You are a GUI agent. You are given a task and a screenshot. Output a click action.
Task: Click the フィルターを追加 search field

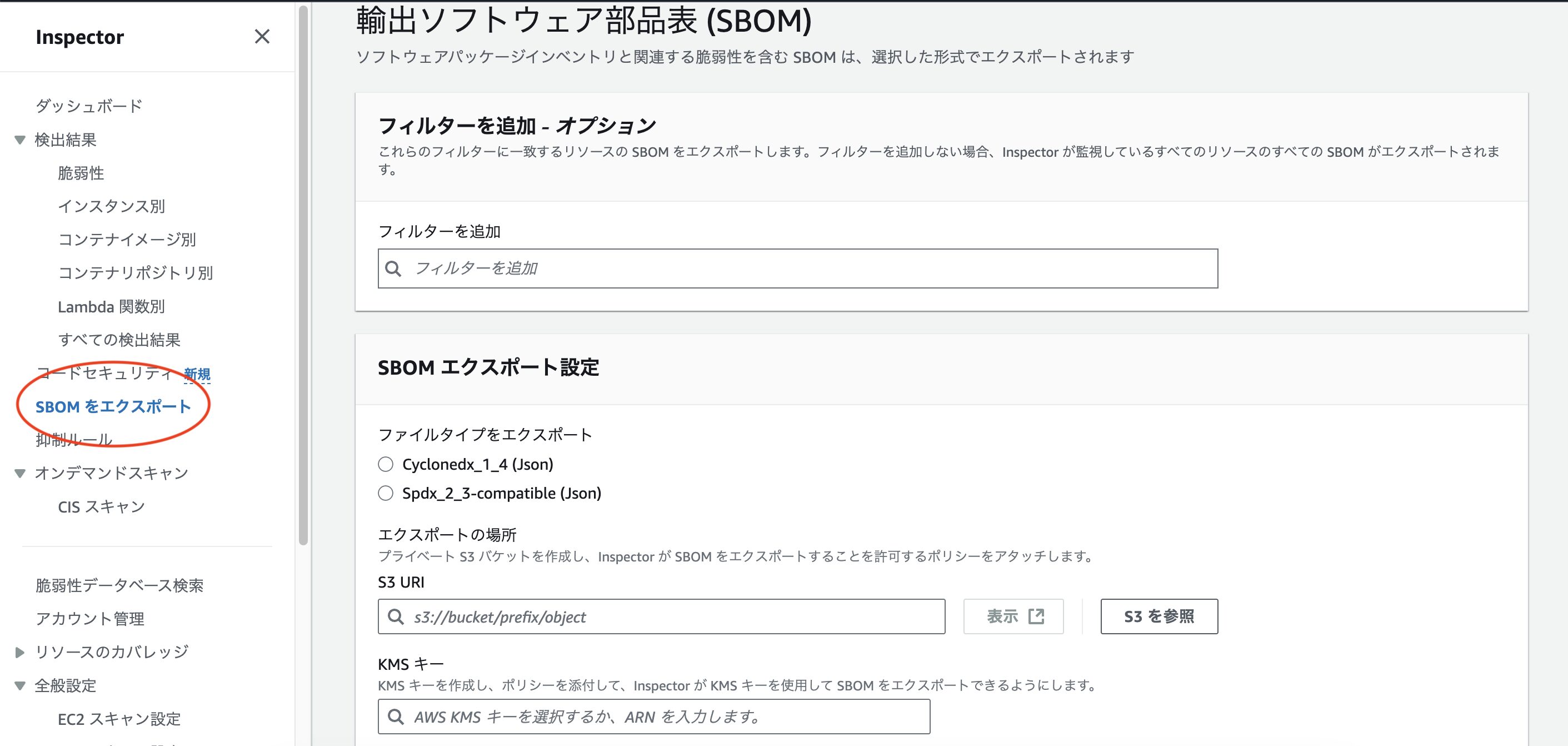click(x=797, y=268)
